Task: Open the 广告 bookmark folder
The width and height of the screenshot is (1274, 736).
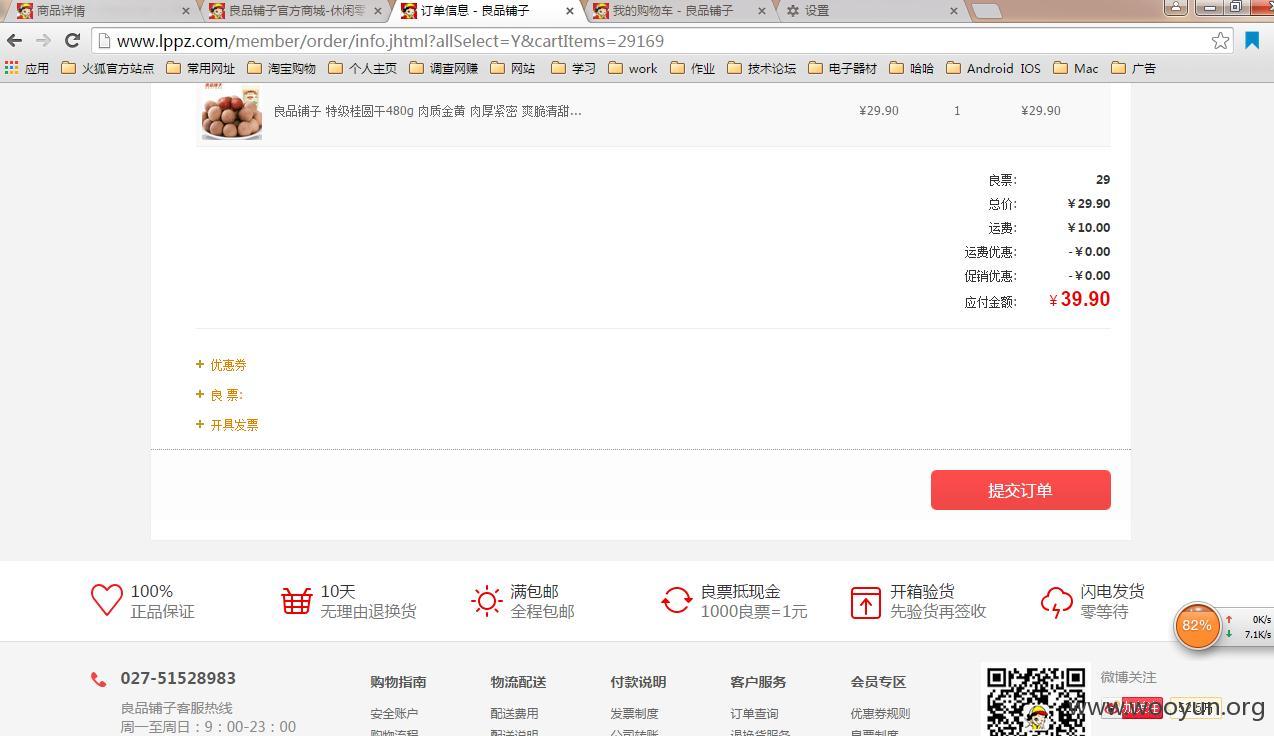Action: (x=1134, y=68)
